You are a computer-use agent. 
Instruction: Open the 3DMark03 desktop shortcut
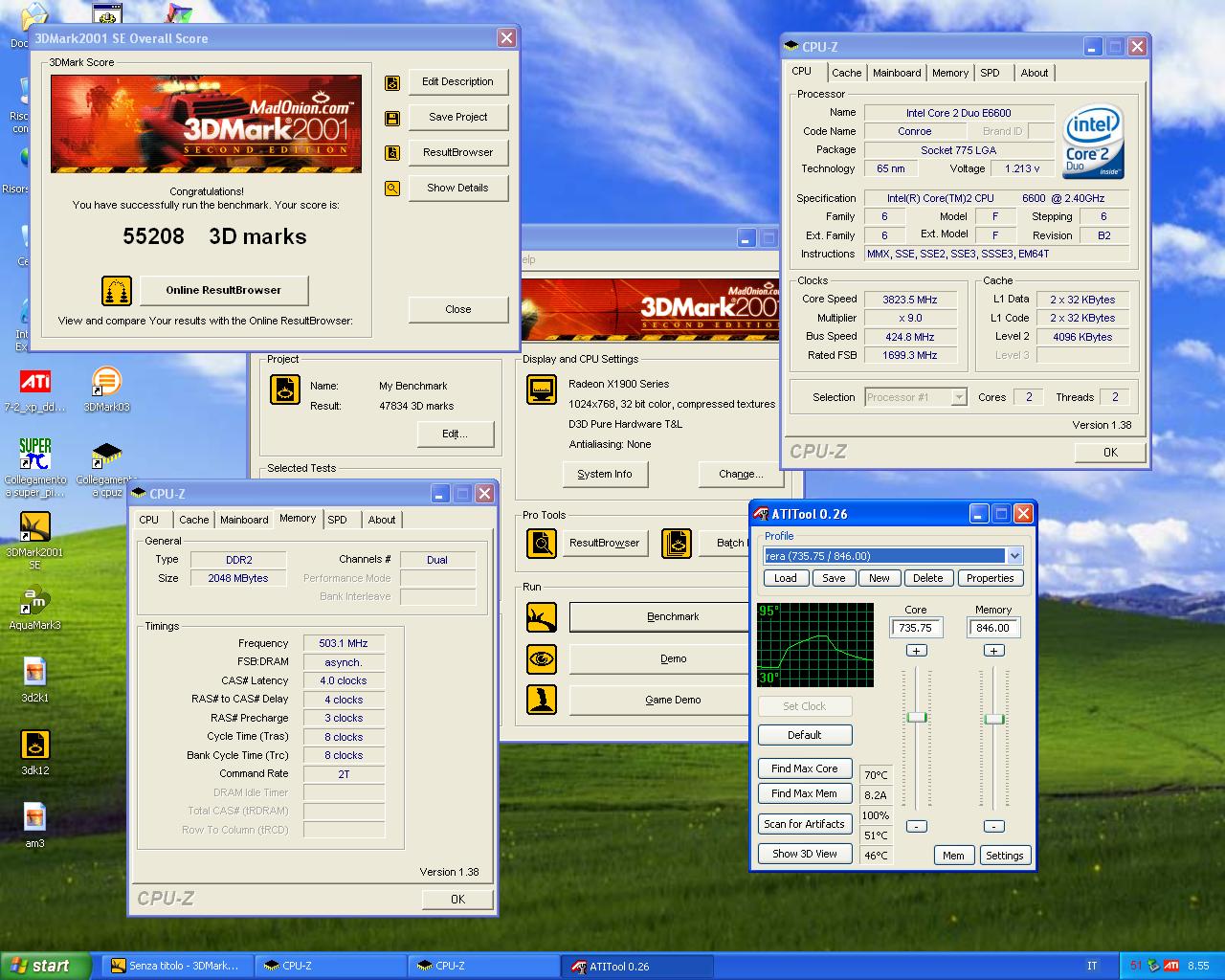(x=106, y=390)
